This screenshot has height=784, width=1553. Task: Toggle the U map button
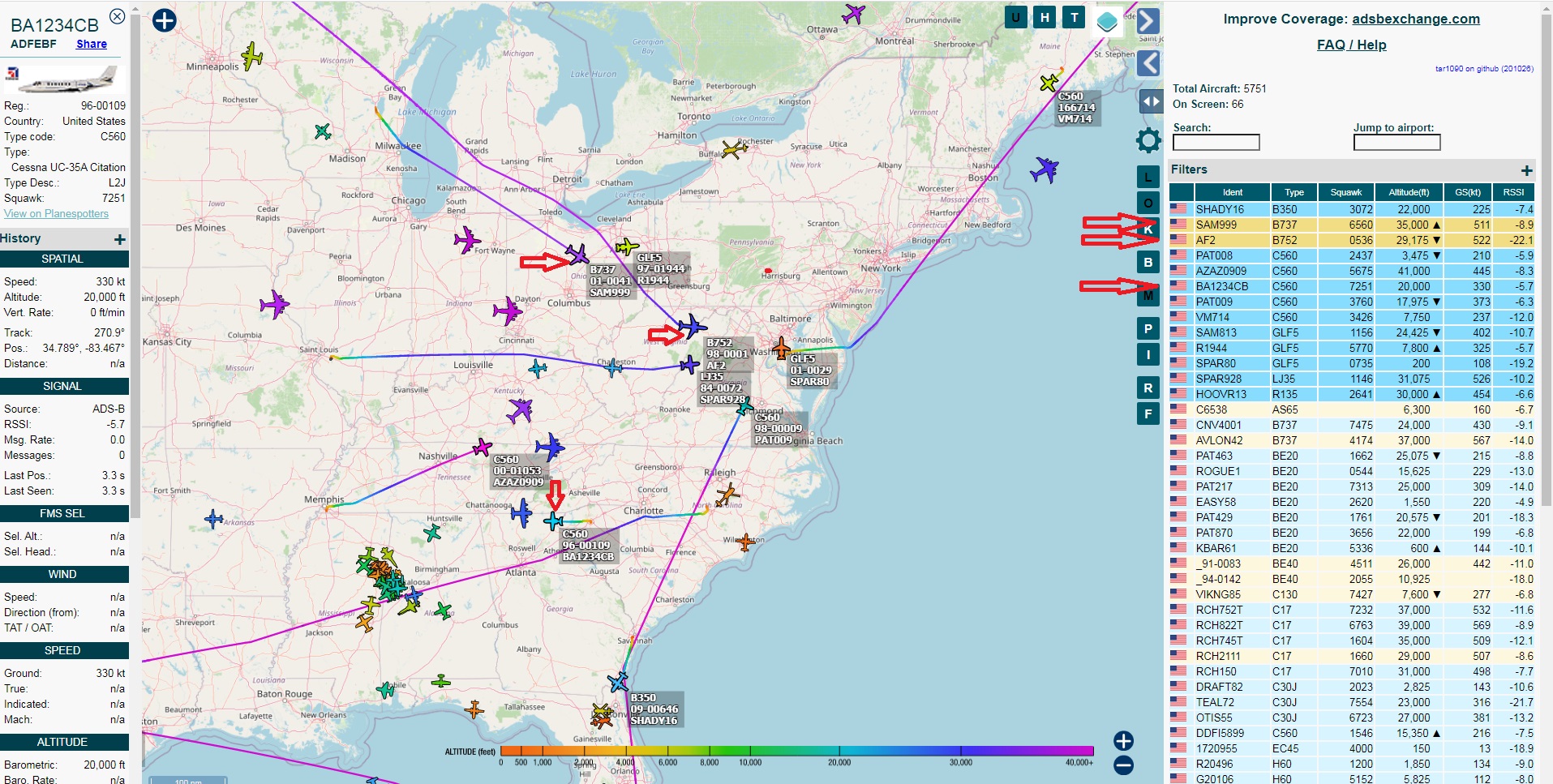coord(1015,17)
